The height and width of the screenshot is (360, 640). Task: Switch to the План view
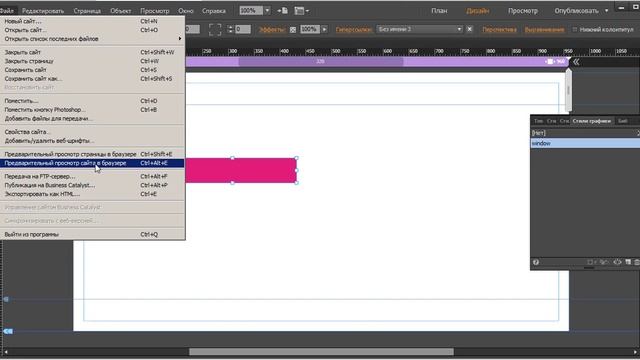click(x=439, y=11)
